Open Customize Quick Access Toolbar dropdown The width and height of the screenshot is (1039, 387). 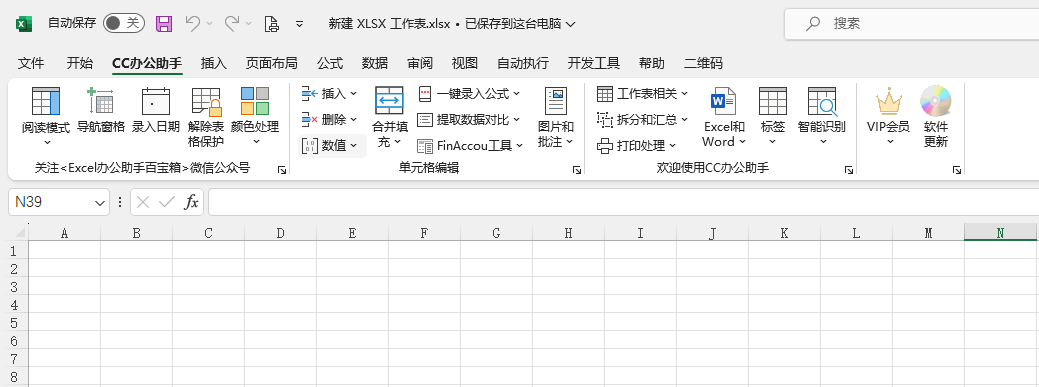300,24
